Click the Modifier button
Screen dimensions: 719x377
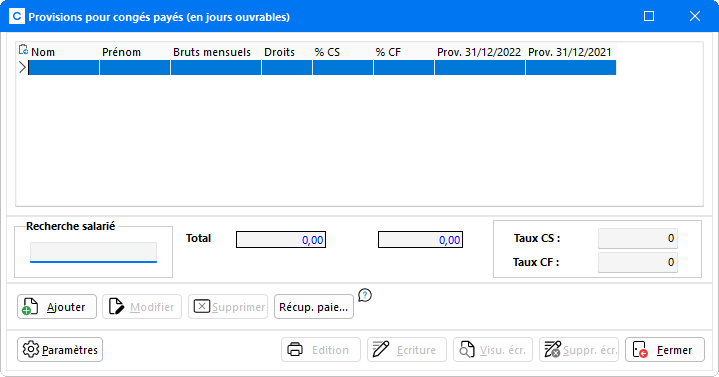(x=142, y=306)
